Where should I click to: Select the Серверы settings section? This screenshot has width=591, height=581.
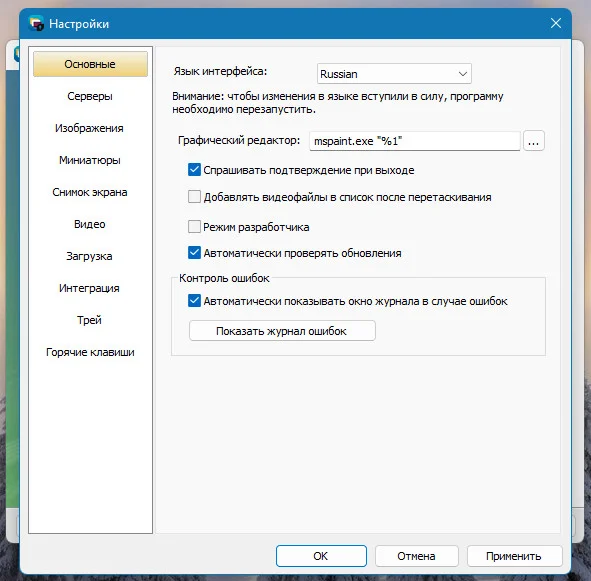click(90, 96)
